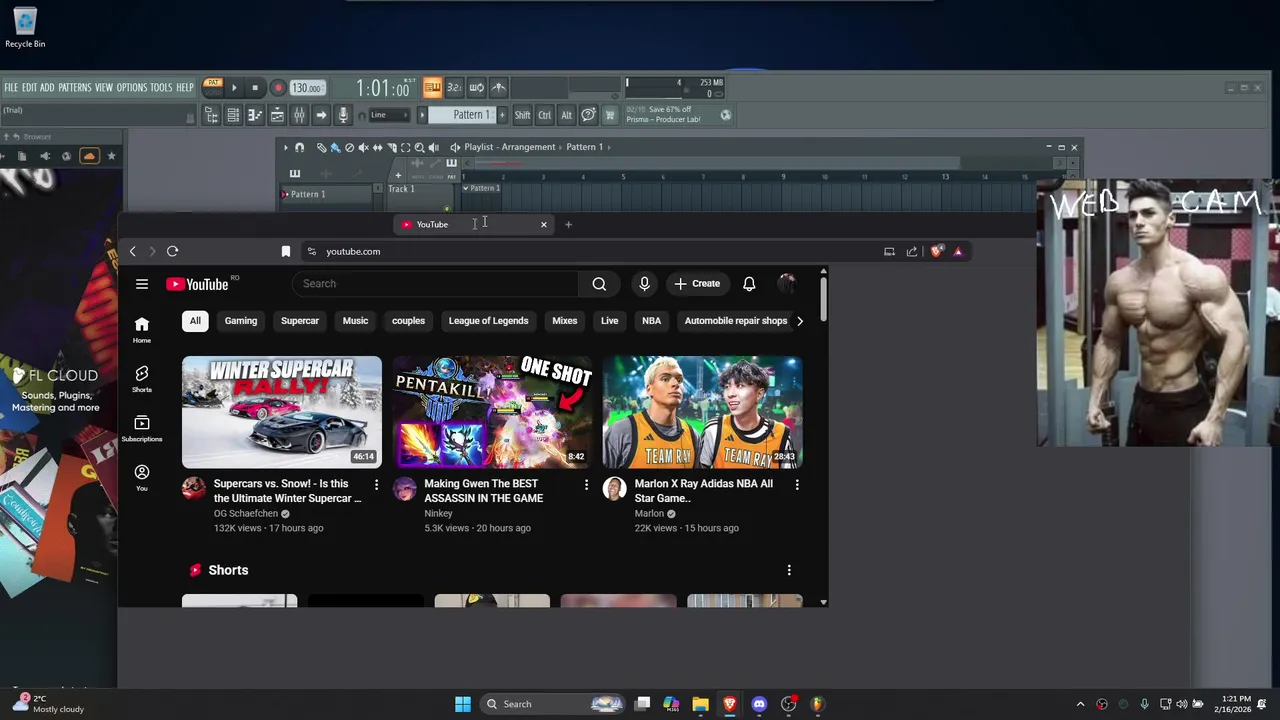Open the Line snap dropdown

[x=389, y=115]
